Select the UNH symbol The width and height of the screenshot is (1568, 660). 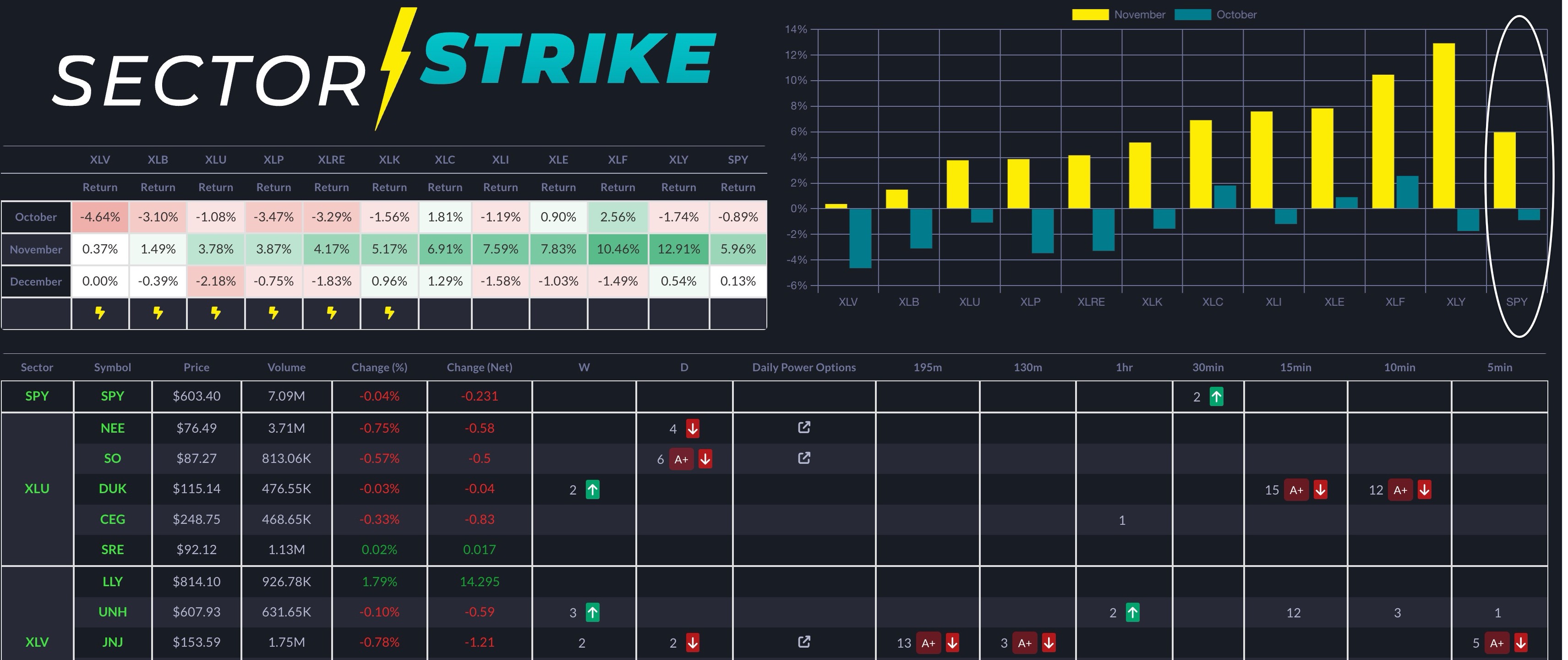[x=113, y=612]
